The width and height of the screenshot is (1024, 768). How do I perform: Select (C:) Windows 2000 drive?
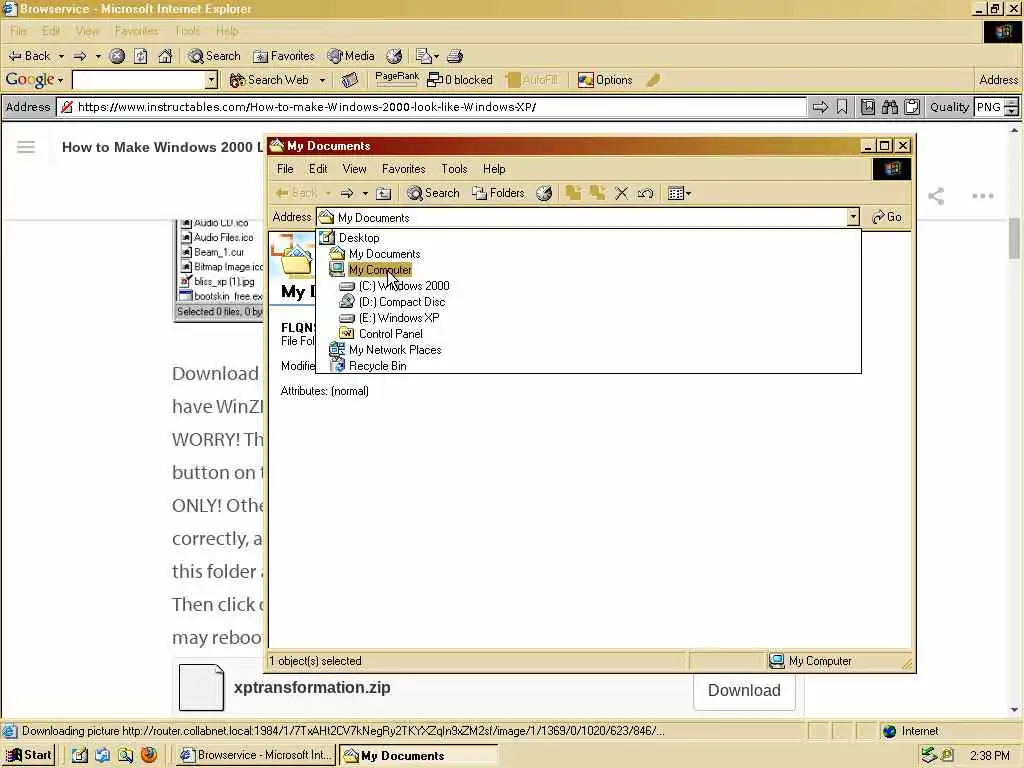(x=404, y=286)
